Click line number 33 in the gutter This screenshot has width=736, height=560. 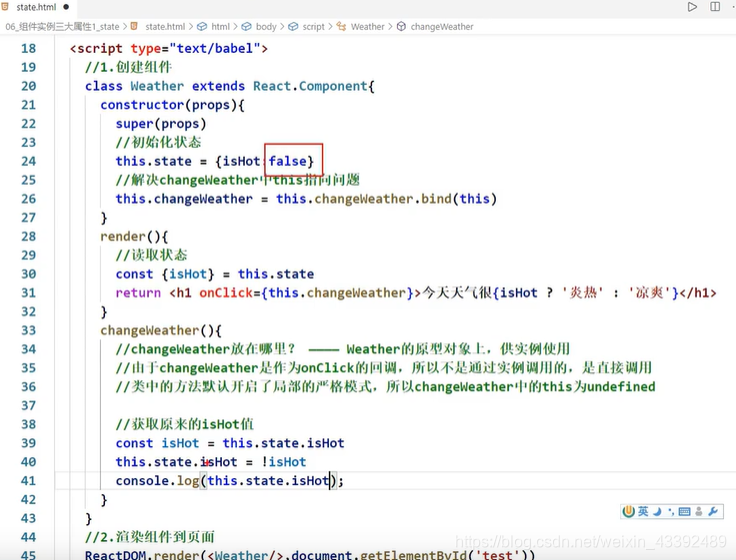pos(28,330)
